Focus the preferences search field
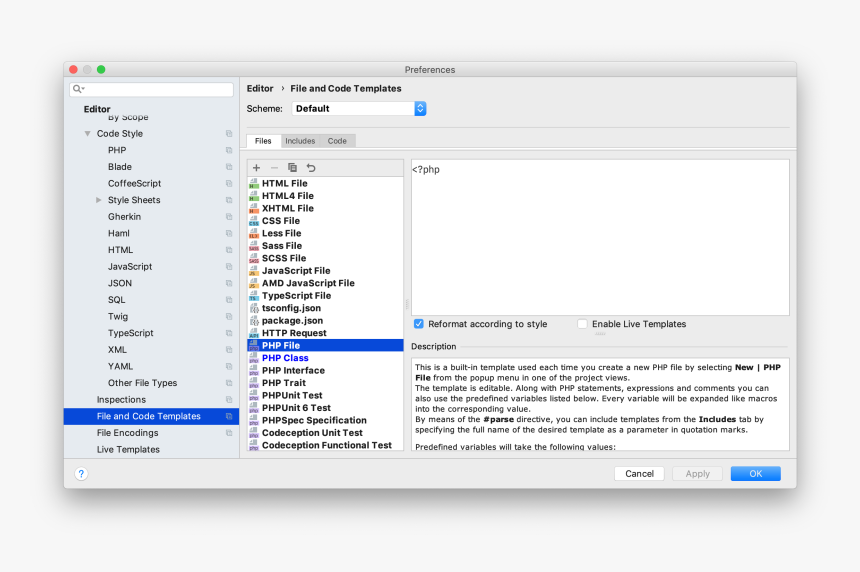The image size is (860, 572). coord(151,89)
